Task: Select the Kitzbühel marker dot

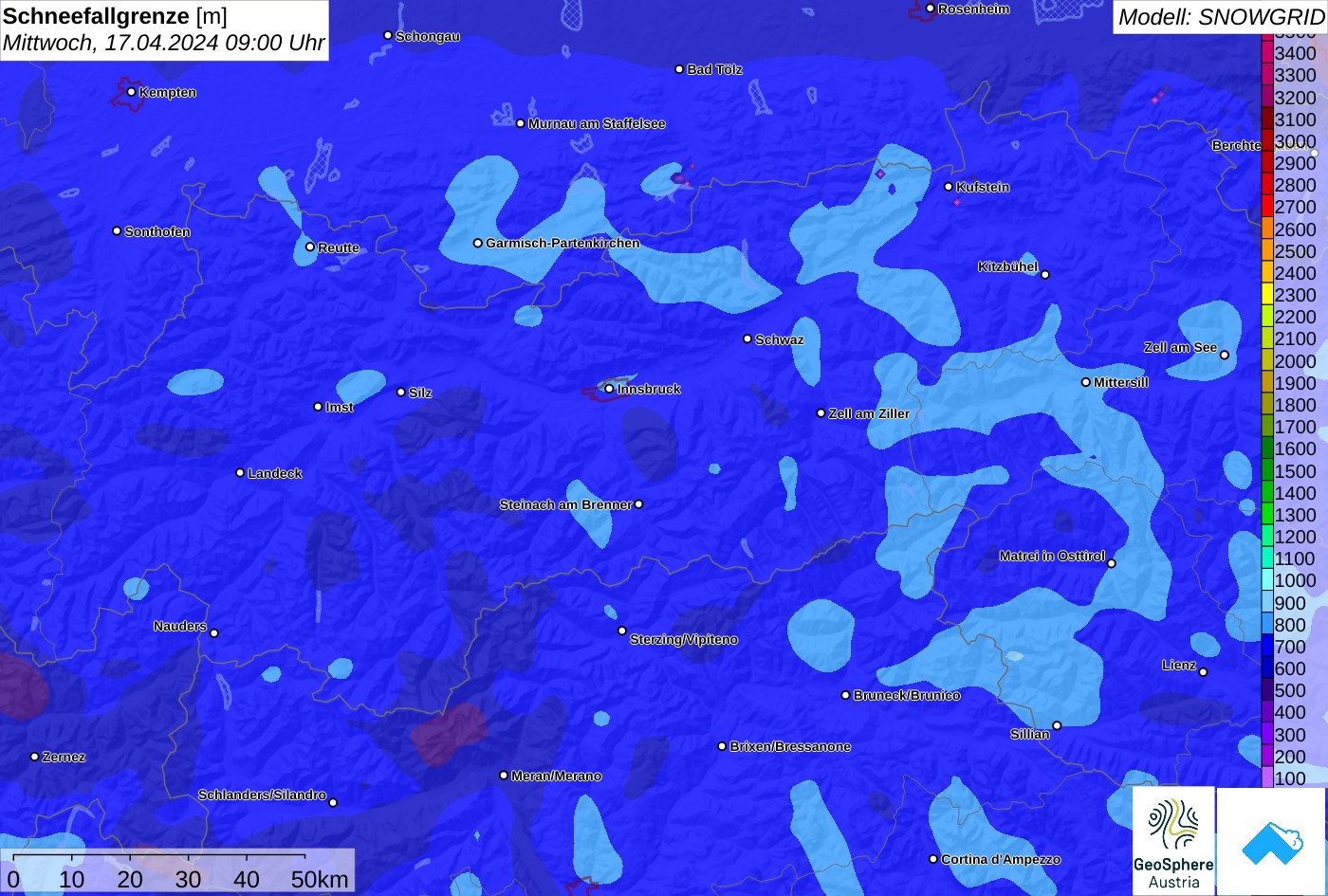Action: pyautogui.click(x=1045, y=275)
